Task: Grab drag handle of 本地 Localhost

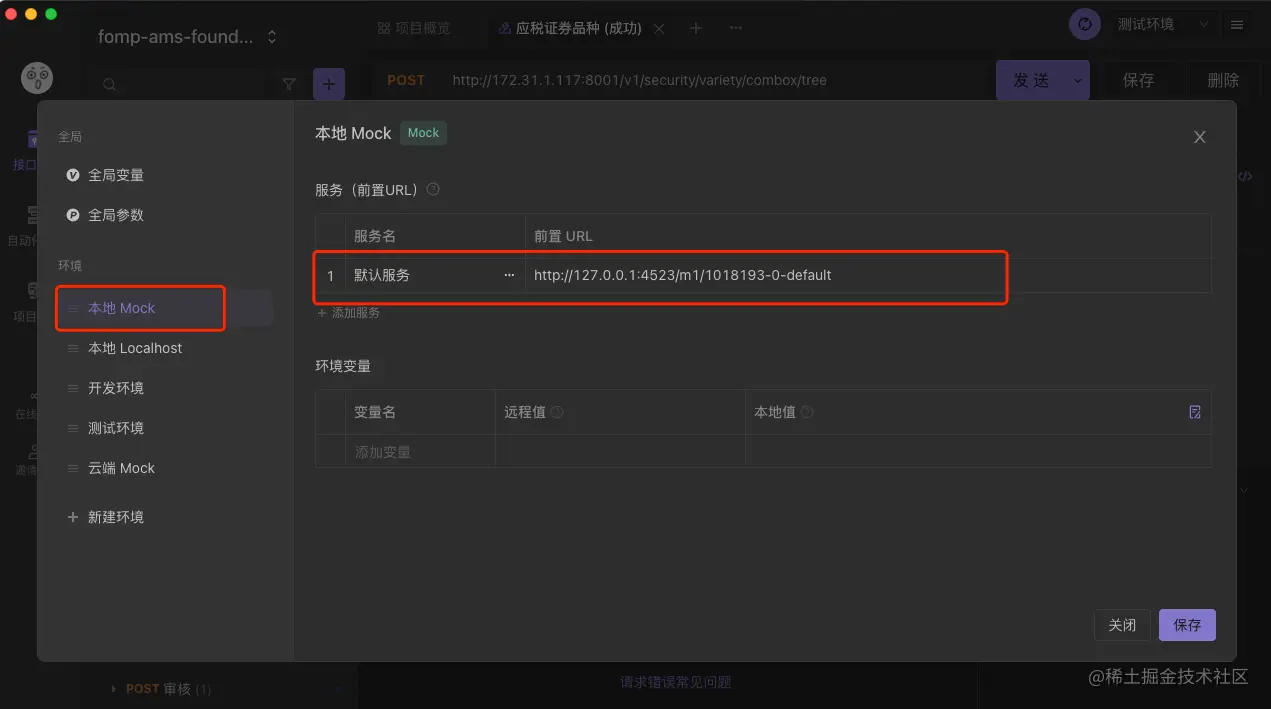Action: [72, 348]
